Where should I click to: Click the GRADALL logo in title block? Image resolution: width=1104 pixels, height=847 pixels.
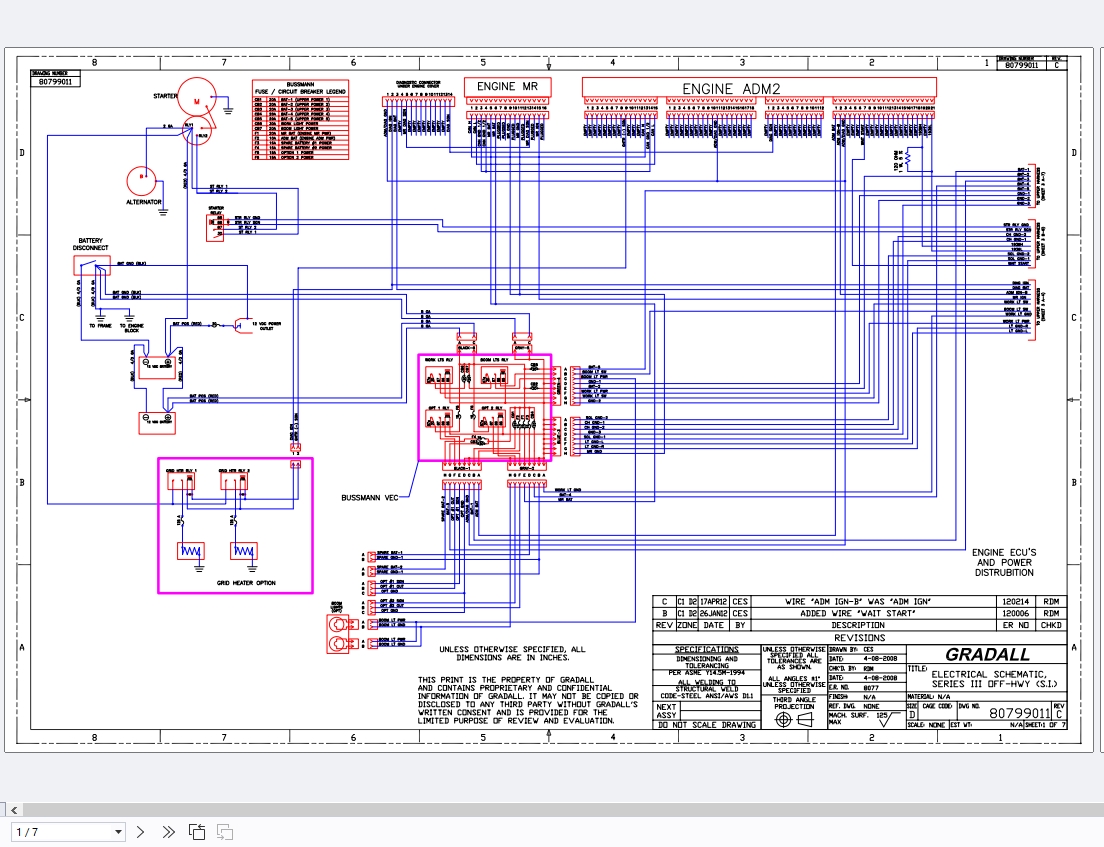pos(987,654)
